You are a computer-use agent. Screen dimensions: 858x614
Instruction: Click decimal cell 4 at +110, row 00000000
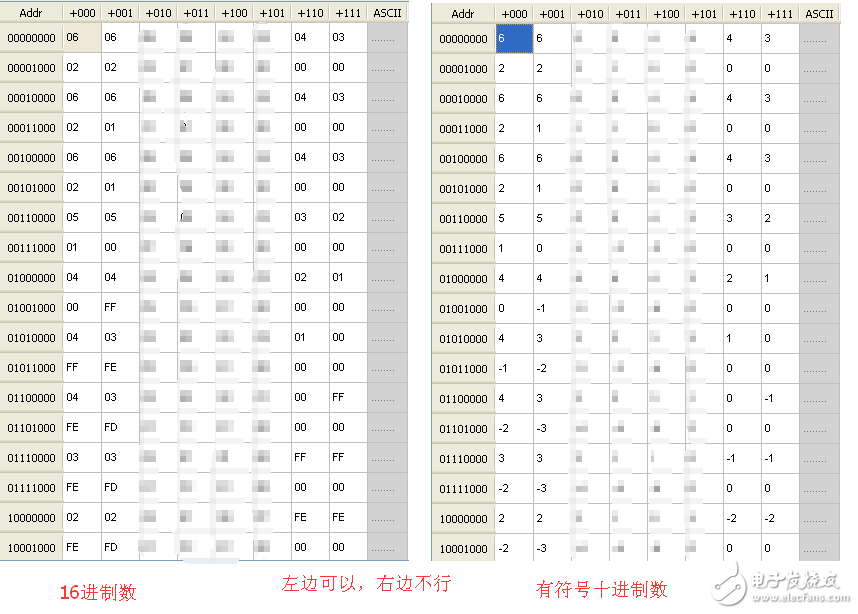pos(742,38)
